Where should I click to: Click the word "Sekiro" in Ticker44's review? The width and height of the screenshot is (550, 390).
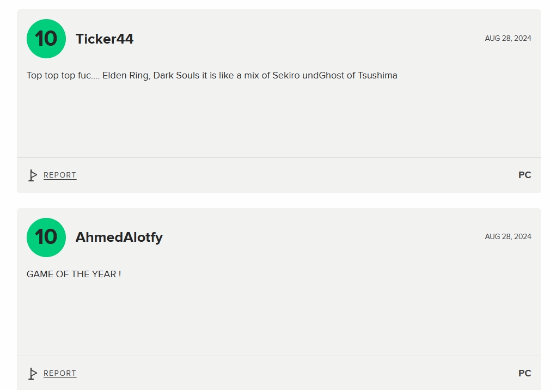[286, 75]
